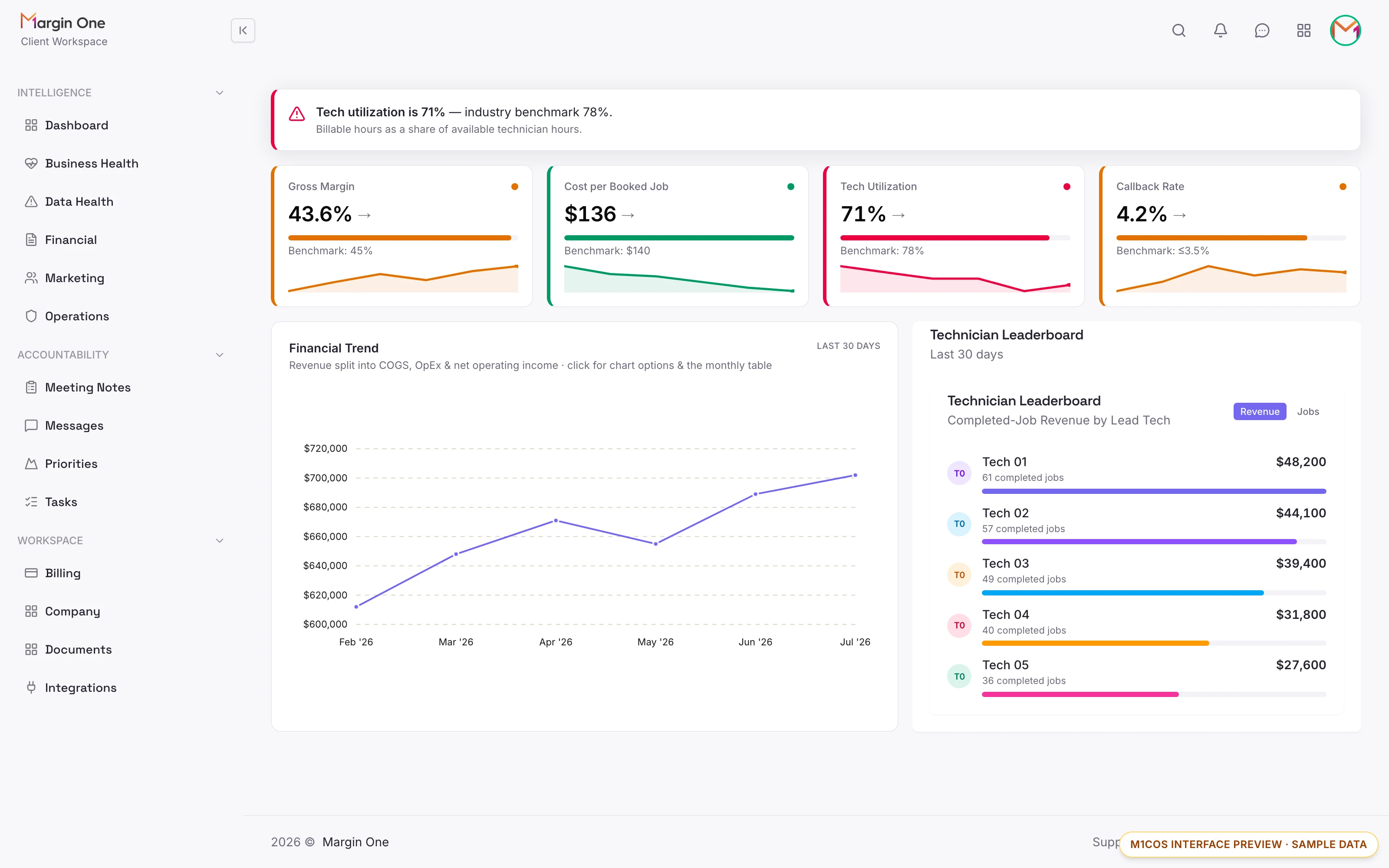The height and width of the screenshot is (868, 1389).
Task: Click Tech 03 avatar badge
Action: click(959, 575)
